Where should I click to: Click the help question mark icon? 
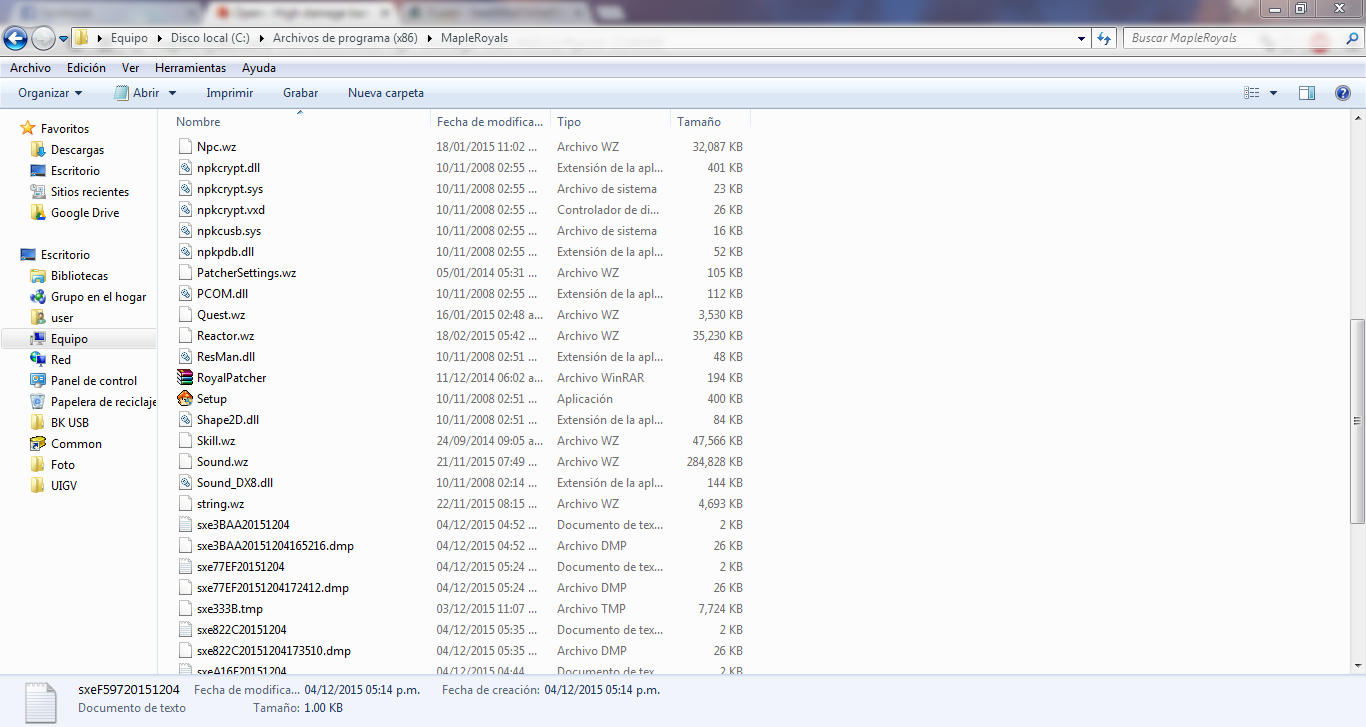[x=1343, y=93]
